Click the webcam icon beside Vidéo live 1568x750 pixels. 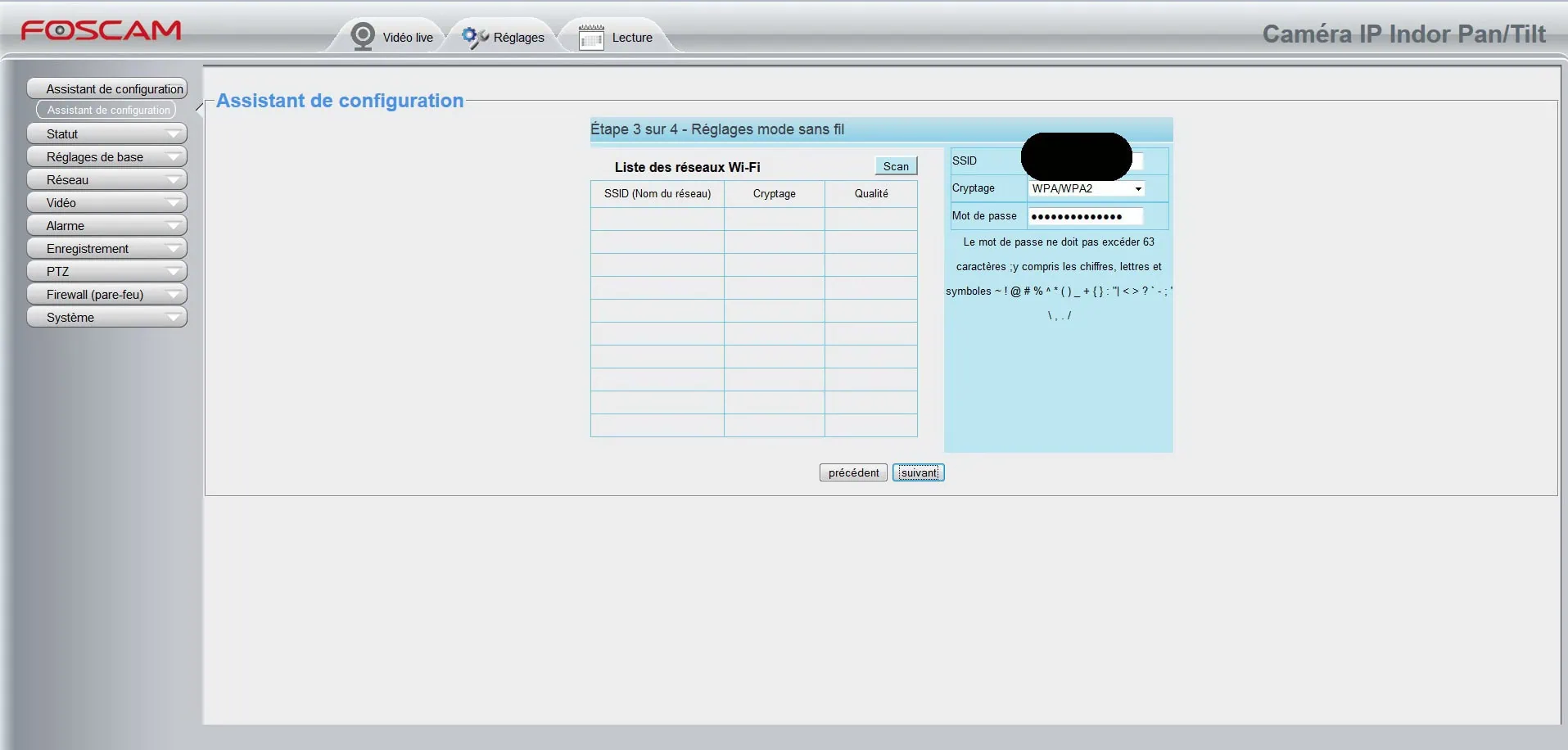(x=362, y=36)
